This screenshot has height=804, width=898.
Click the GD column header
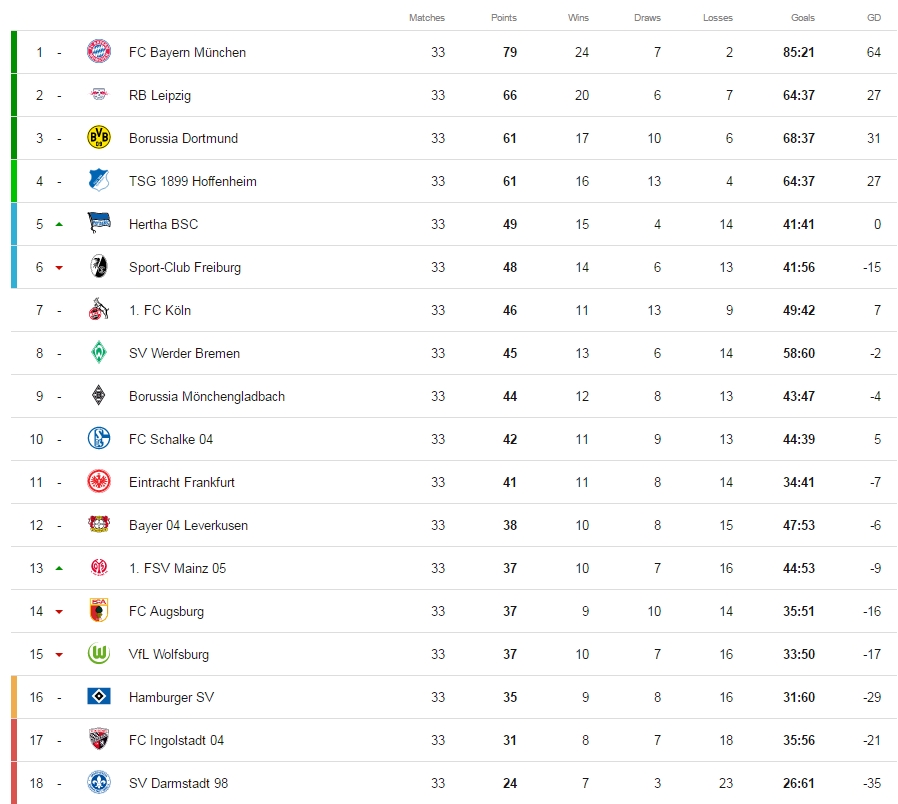[874, 18]
